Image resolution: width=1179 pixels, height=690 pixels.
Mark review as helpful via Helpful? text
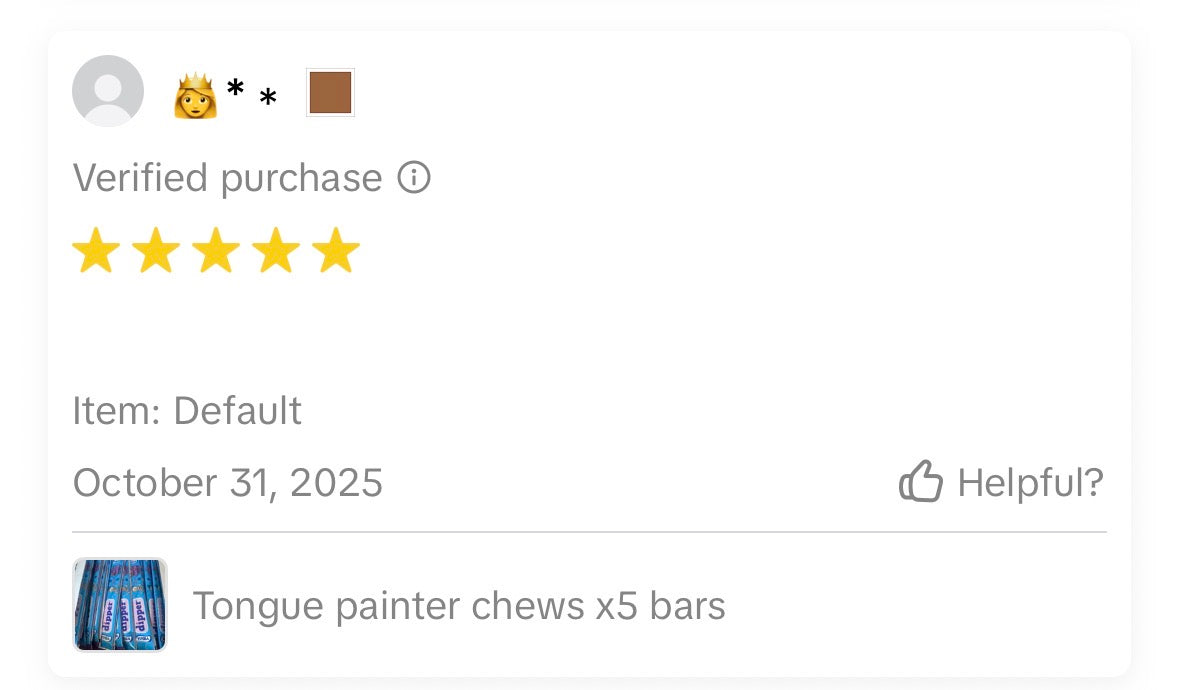[1030, 482]
